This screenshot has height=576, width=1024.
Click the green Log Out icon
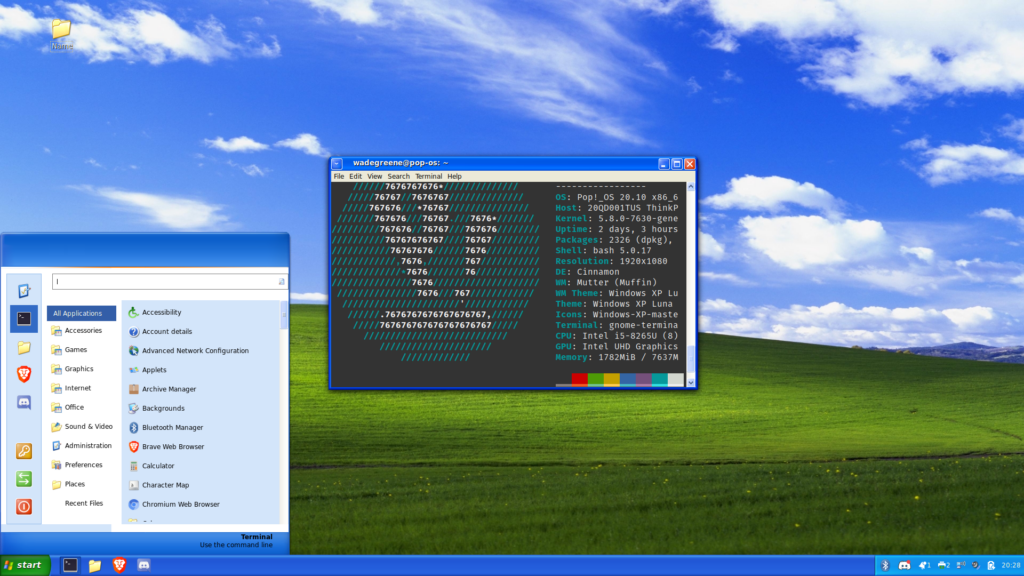[24, 479]
